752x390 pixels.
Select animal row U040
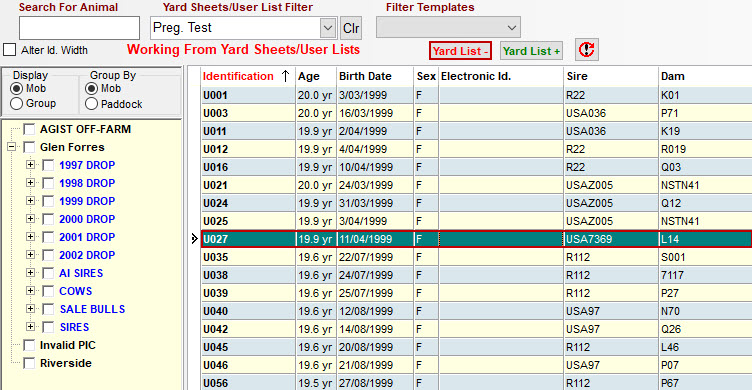pyautogui.click(x=477, y=311)
